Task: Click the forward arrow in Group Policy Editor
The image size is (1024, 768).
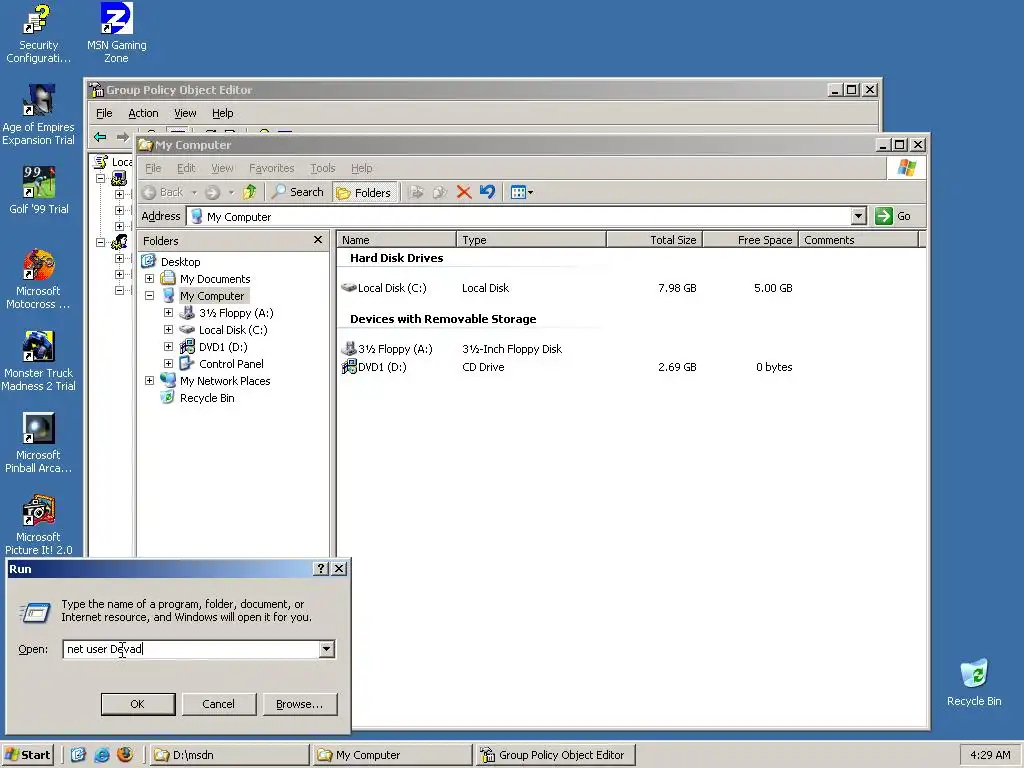Action: click(x=122, y=136)
